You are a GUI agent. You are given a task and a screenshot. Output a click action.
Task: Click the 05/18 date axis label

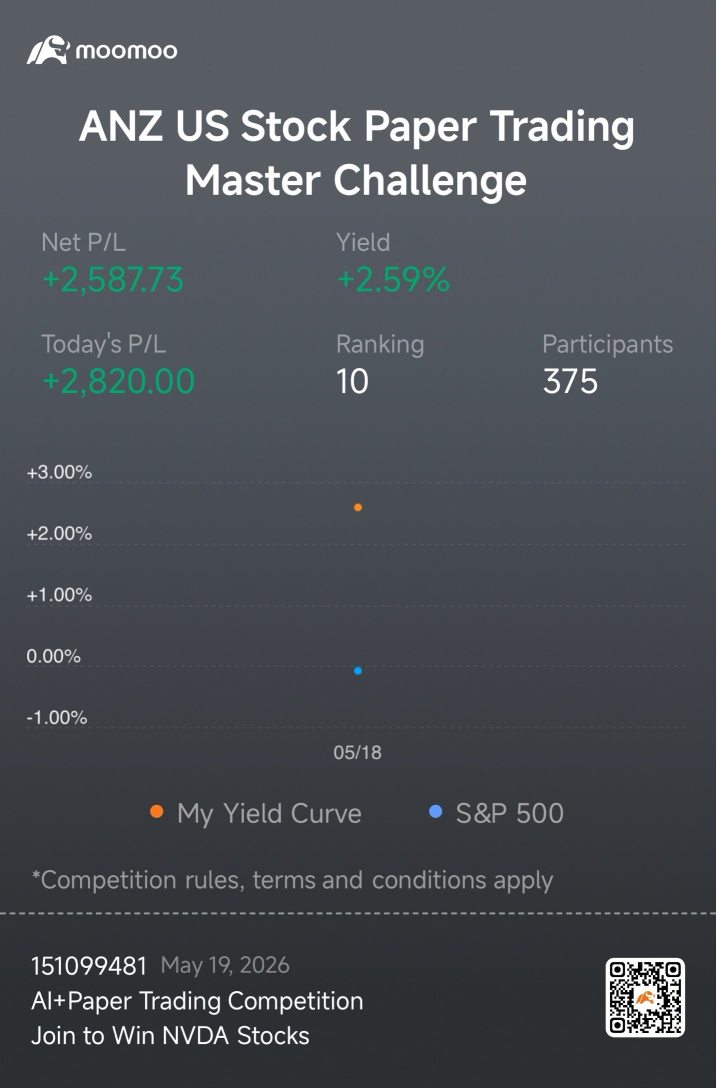[357, 752]
